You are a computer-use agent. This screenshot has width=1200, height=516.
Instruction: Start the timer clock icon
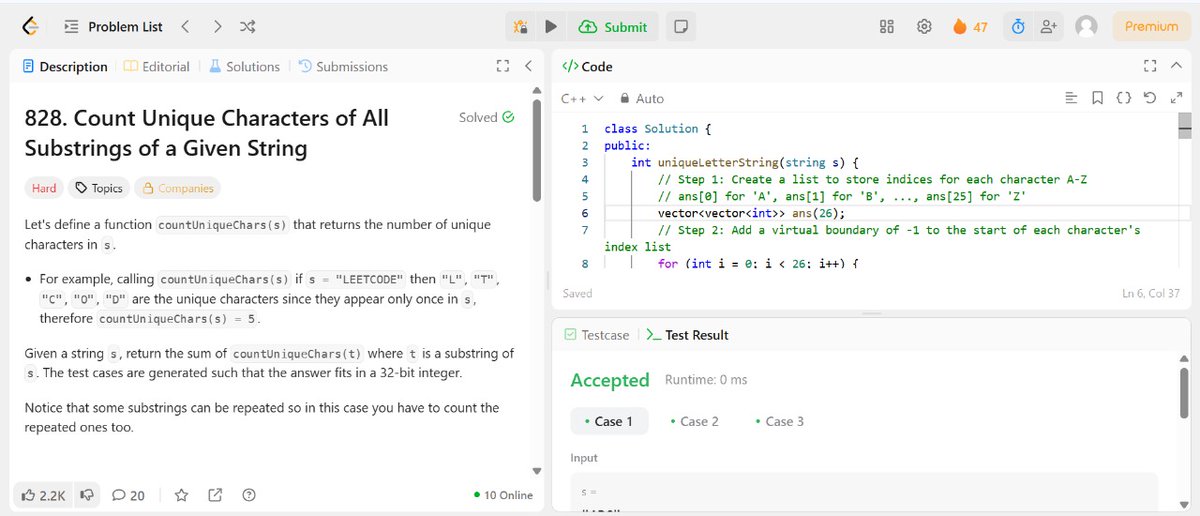click(x=1018, y=27)
